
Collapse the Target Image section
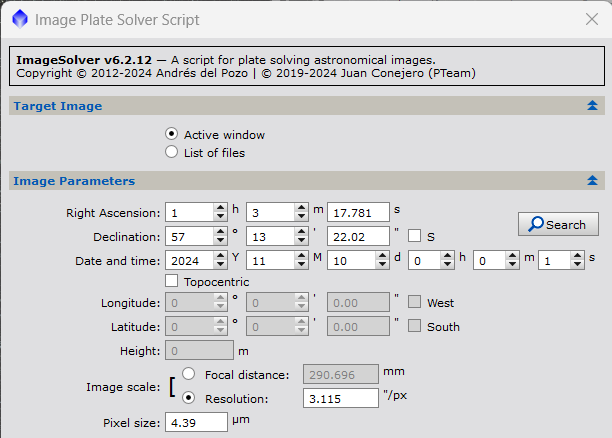coord(592,105)
